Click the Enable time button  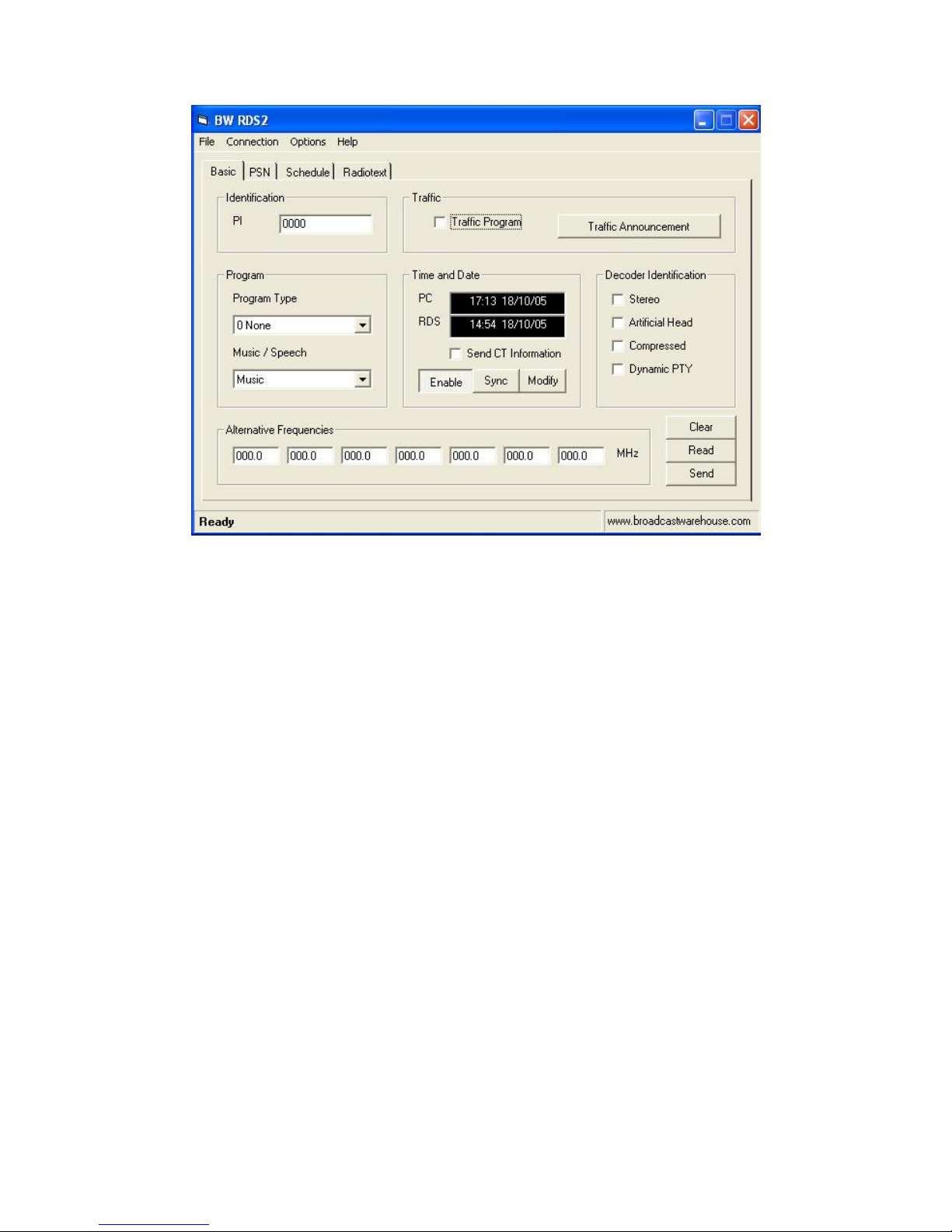tap(446, 382)
